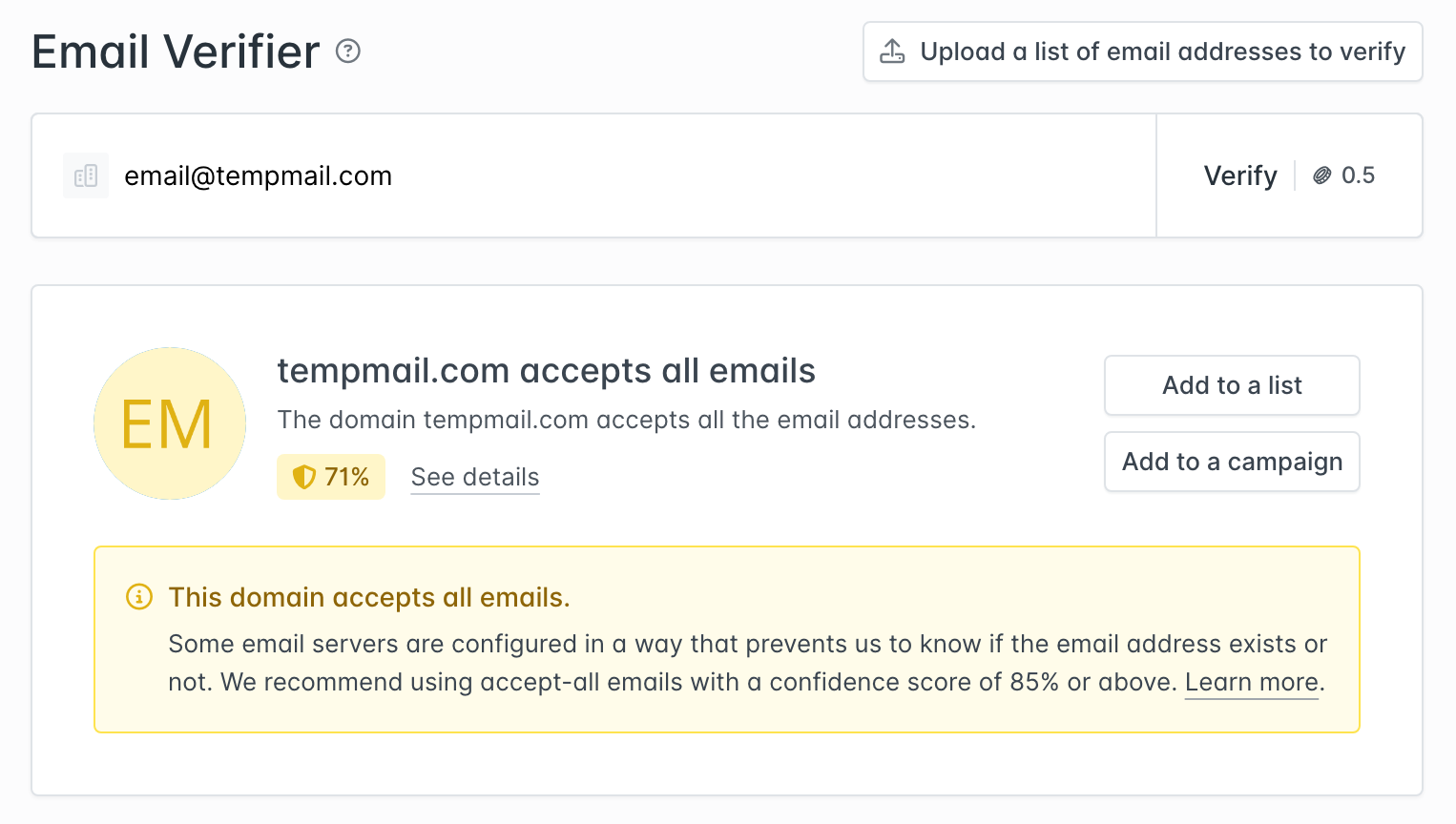The image size is (1456, 824).
Task: Click the upload tray icon
Action: click(x=892, y=51)
